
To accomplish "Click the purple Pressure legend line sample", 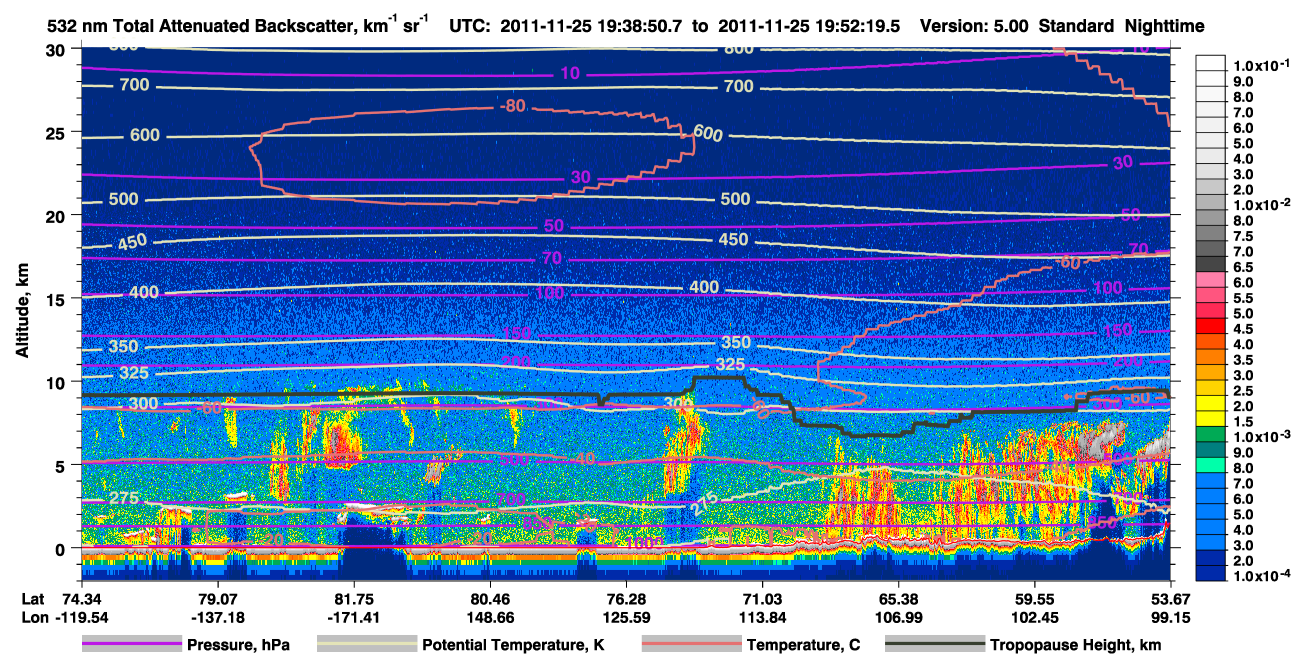I will pyautogui.click(x=130, y=645).
